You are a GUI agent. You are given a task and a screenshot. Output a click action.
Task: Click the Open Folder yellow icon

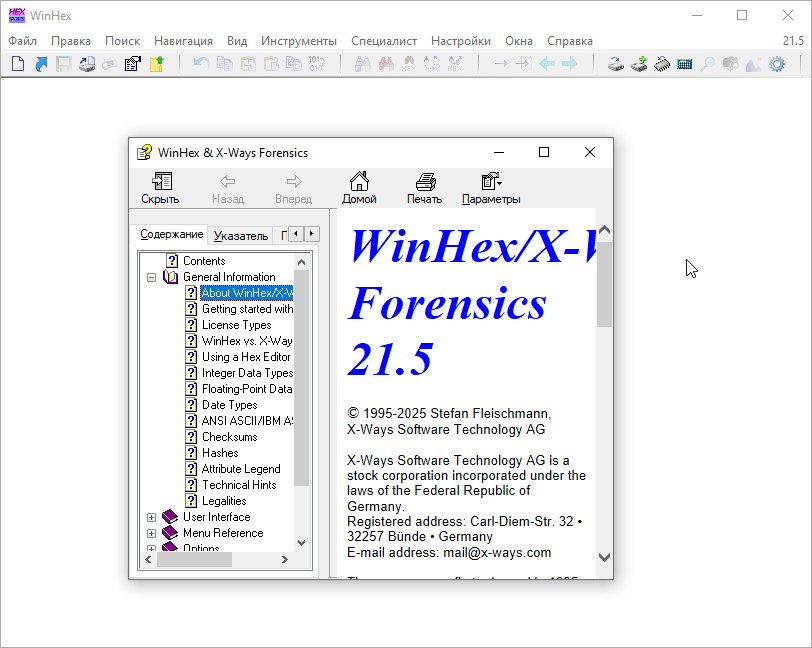click(156, 64)
